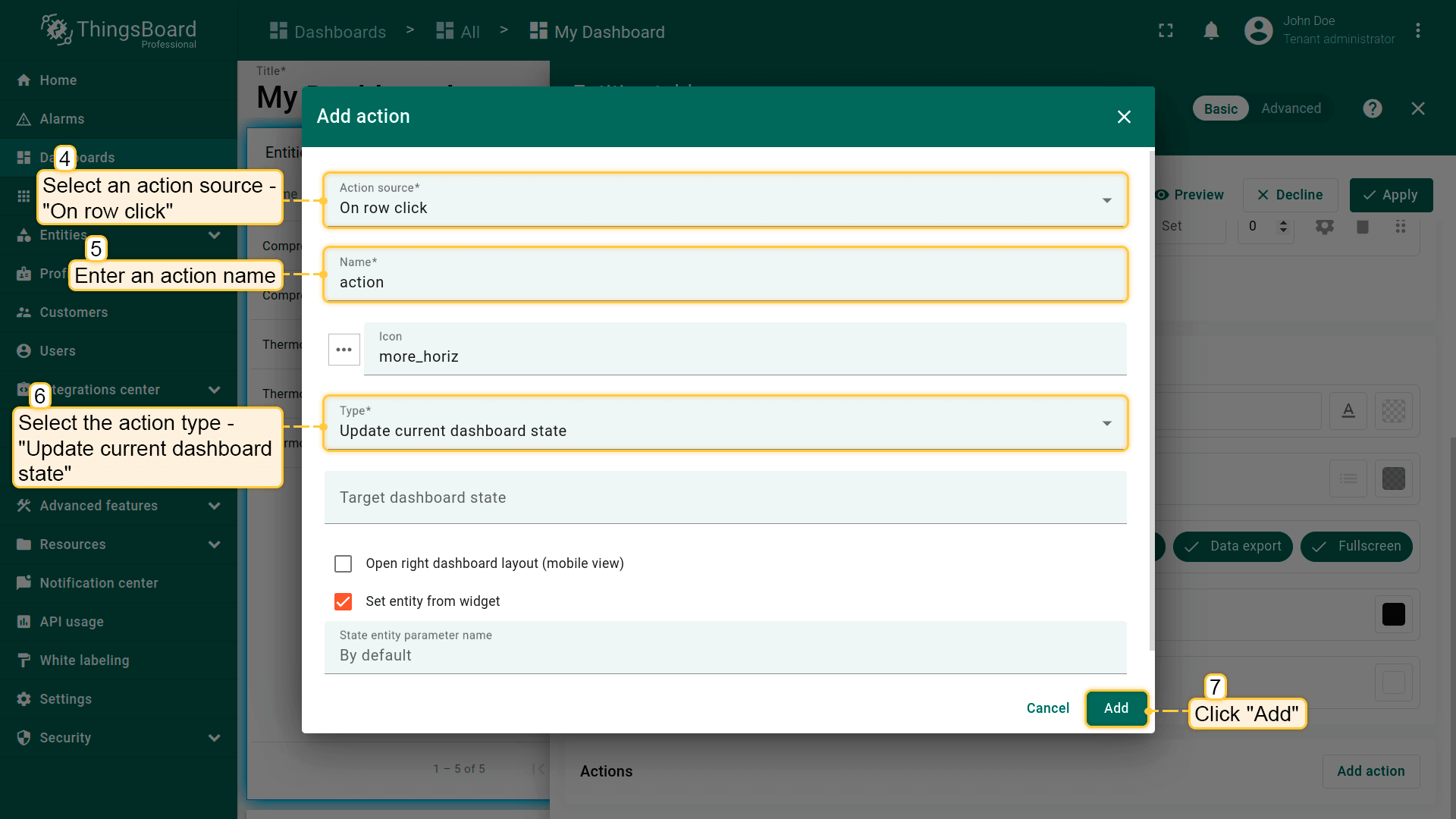This screenshot has width=1456, height=819.
Task: Open the API usage menu item
Action: click(x=71, y=622)
